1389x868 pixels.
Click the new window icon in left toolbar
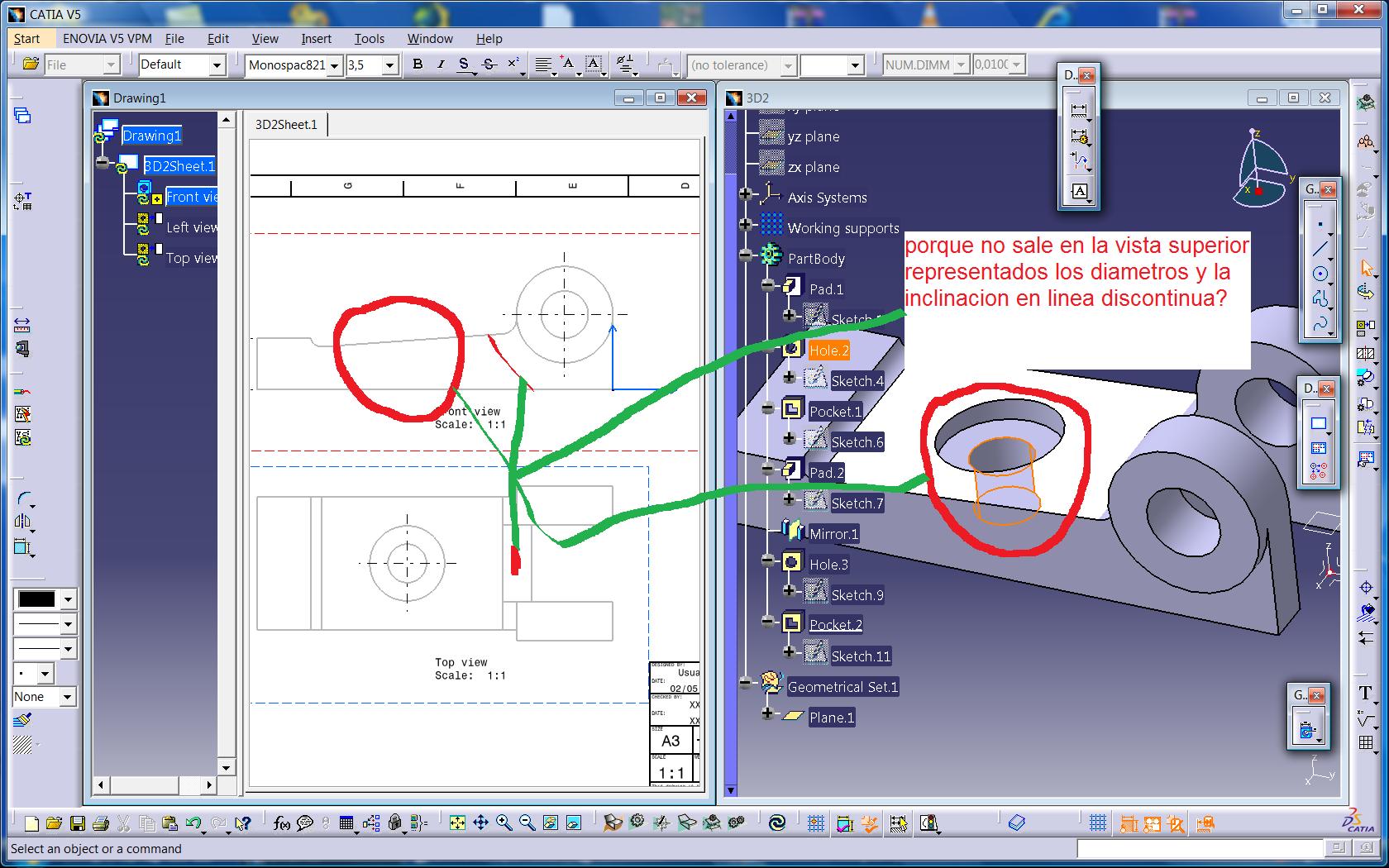point(22,115)
